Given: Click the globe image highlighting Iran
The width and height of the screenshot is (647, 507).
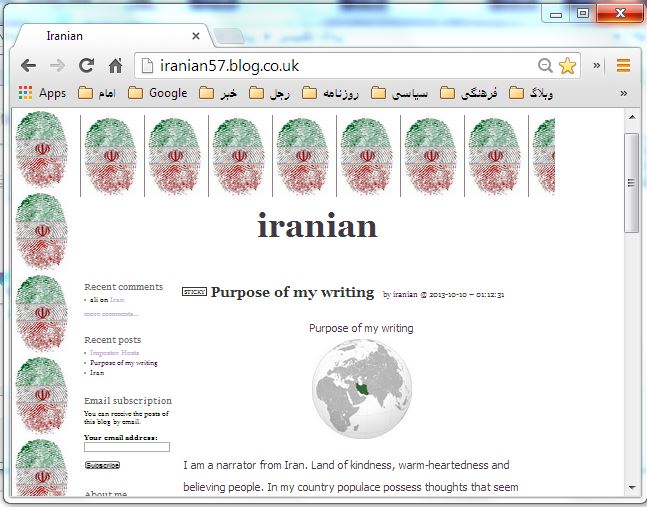Looking at the screenshot, I should tap(362, 389).
